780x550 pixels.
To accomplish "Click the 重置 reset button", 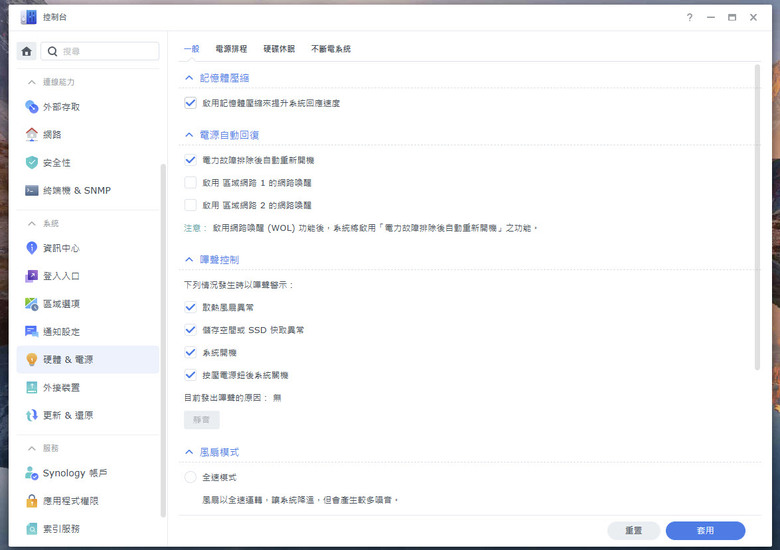I will click(633, 531).
